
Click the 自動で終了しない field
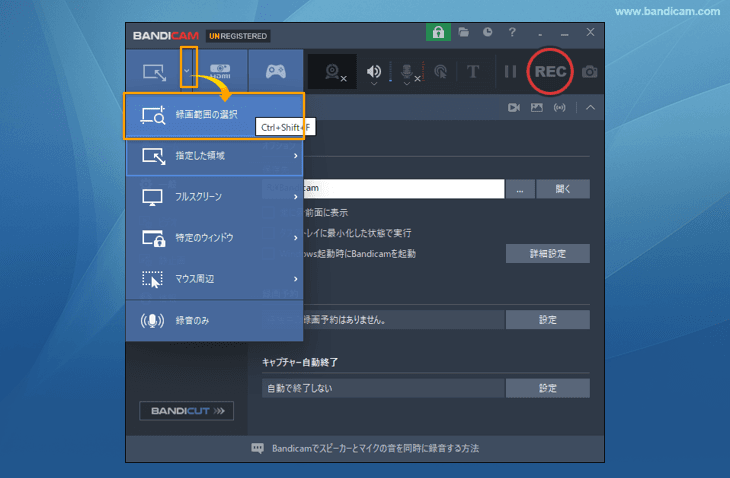point(383,388)
